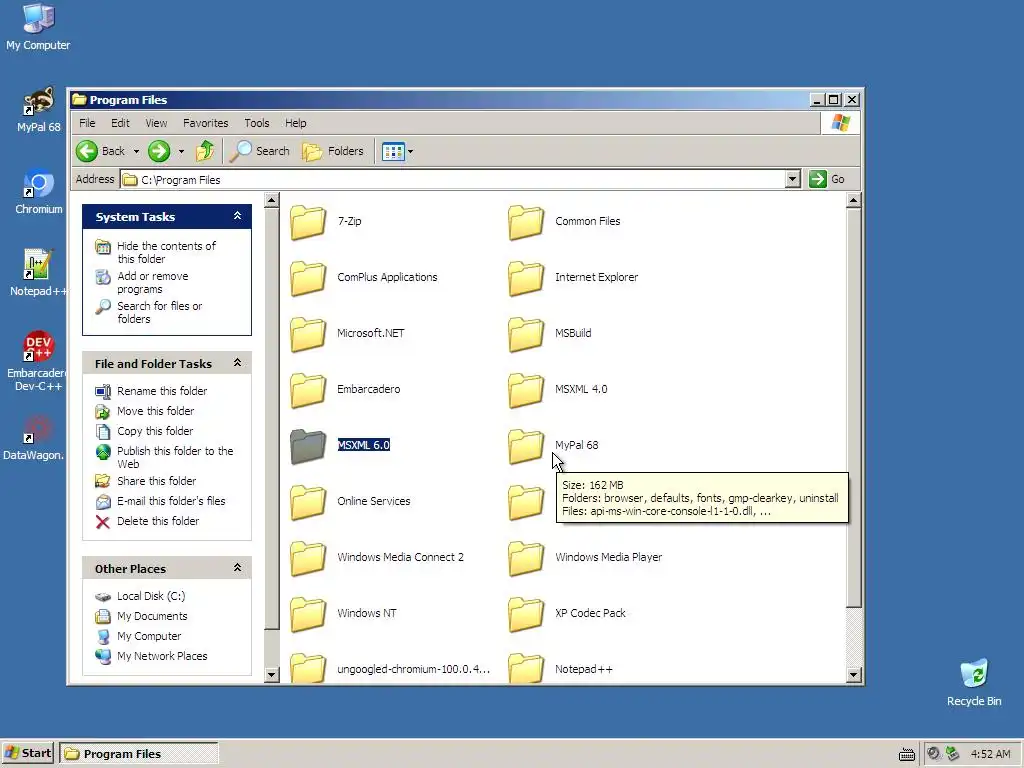Open the File menu

87,123
